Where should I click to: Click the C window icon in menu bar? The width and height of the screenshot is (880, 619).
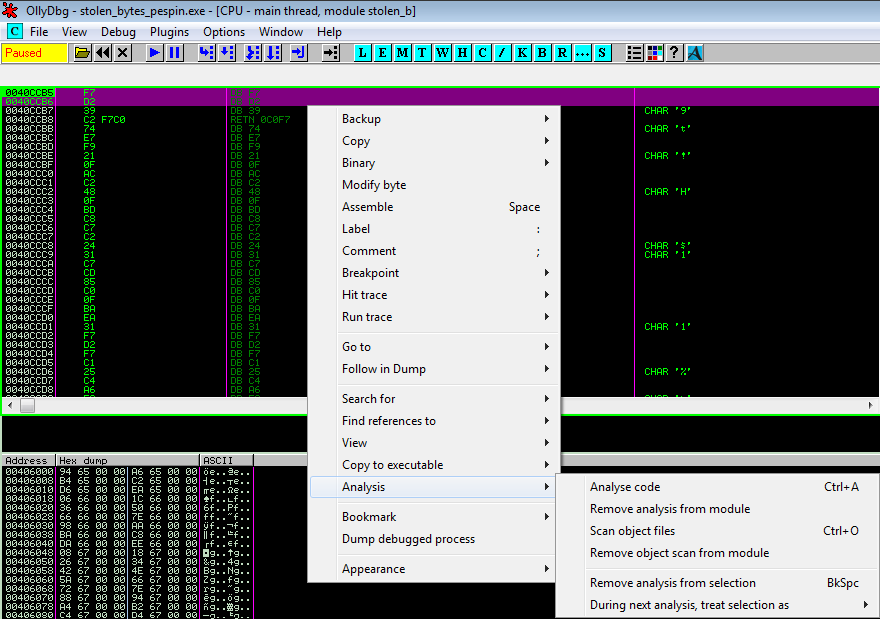pyautogui.click(x=14, y=31)
